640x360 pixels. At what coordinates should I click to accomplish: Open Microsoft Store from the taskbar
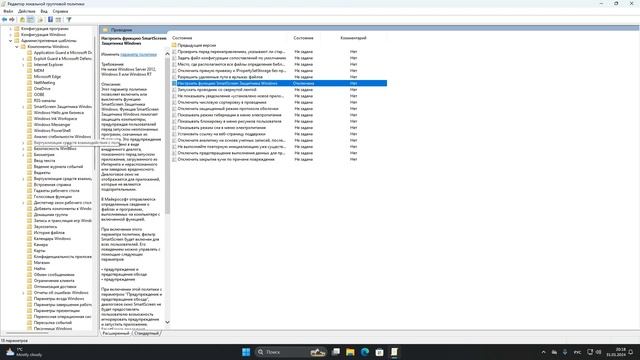coord(379,352)
